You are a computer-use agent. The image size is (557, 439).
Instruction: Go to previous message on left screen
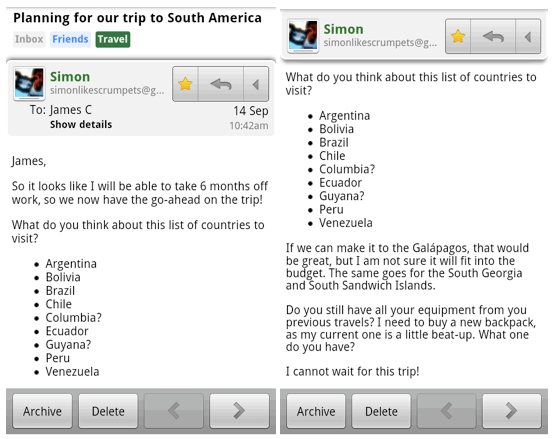(x=174, y=411)
